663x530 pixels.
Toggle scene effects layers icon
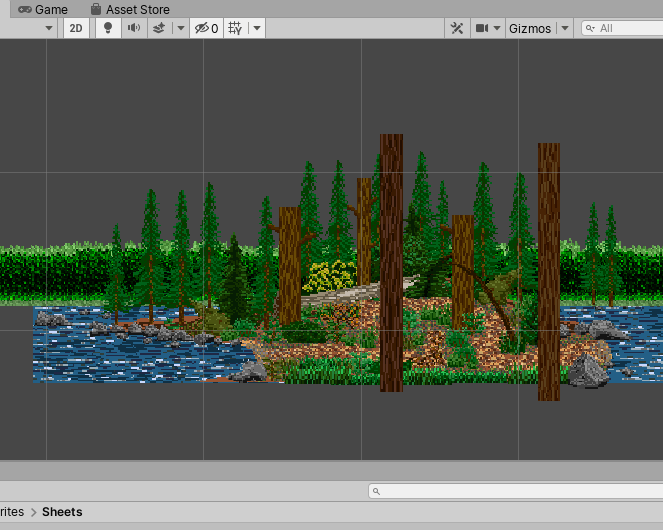pyautogui.click(x=159, y=28)
